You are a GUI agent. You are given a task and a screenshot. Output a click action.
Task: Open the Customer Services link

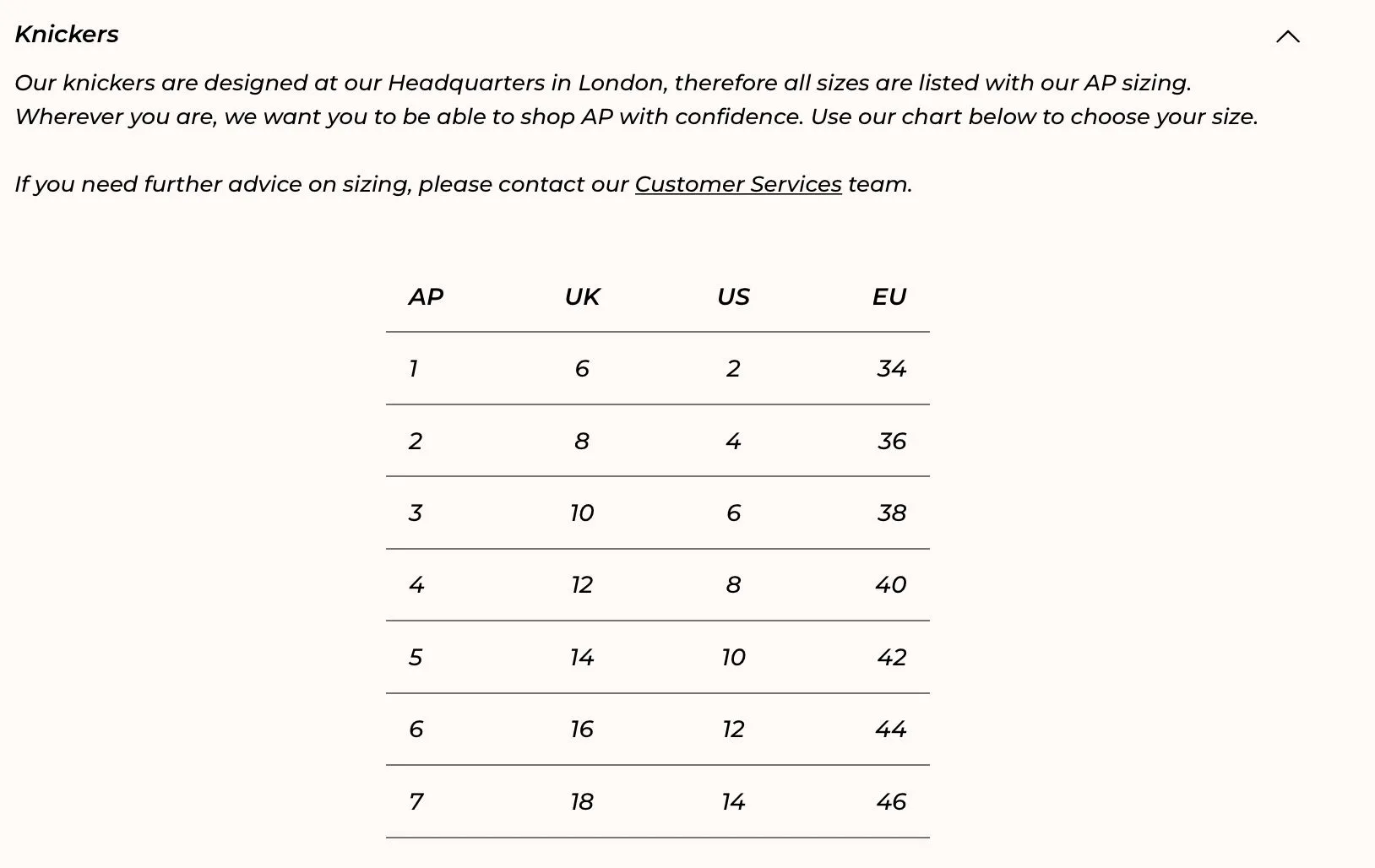click(x=737, y=184)
